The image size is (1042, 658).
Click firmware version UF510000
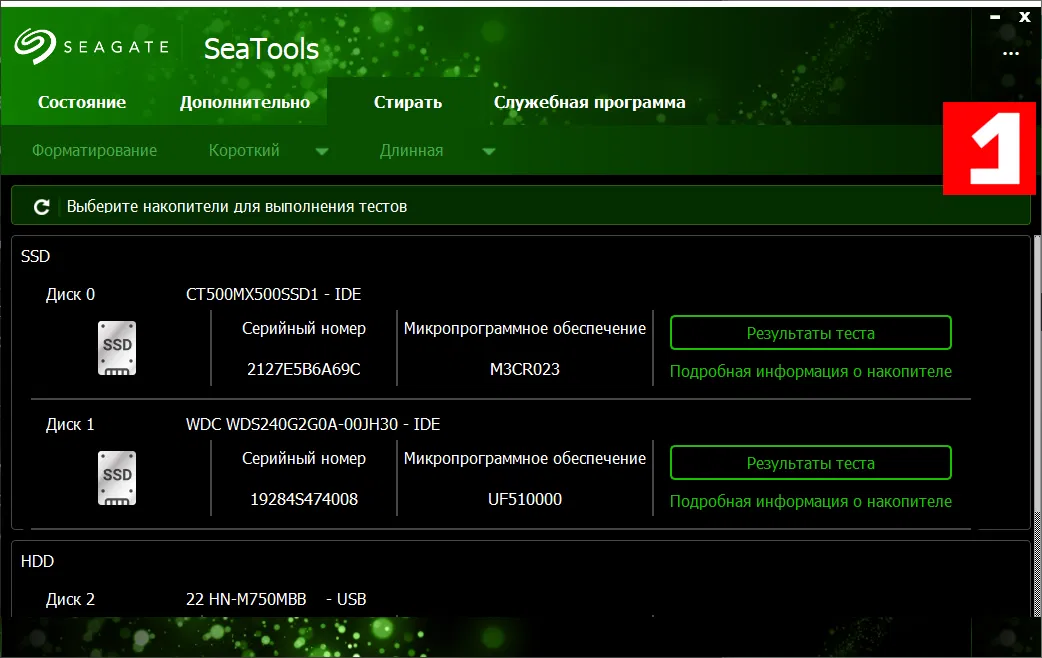click(525, 499)
